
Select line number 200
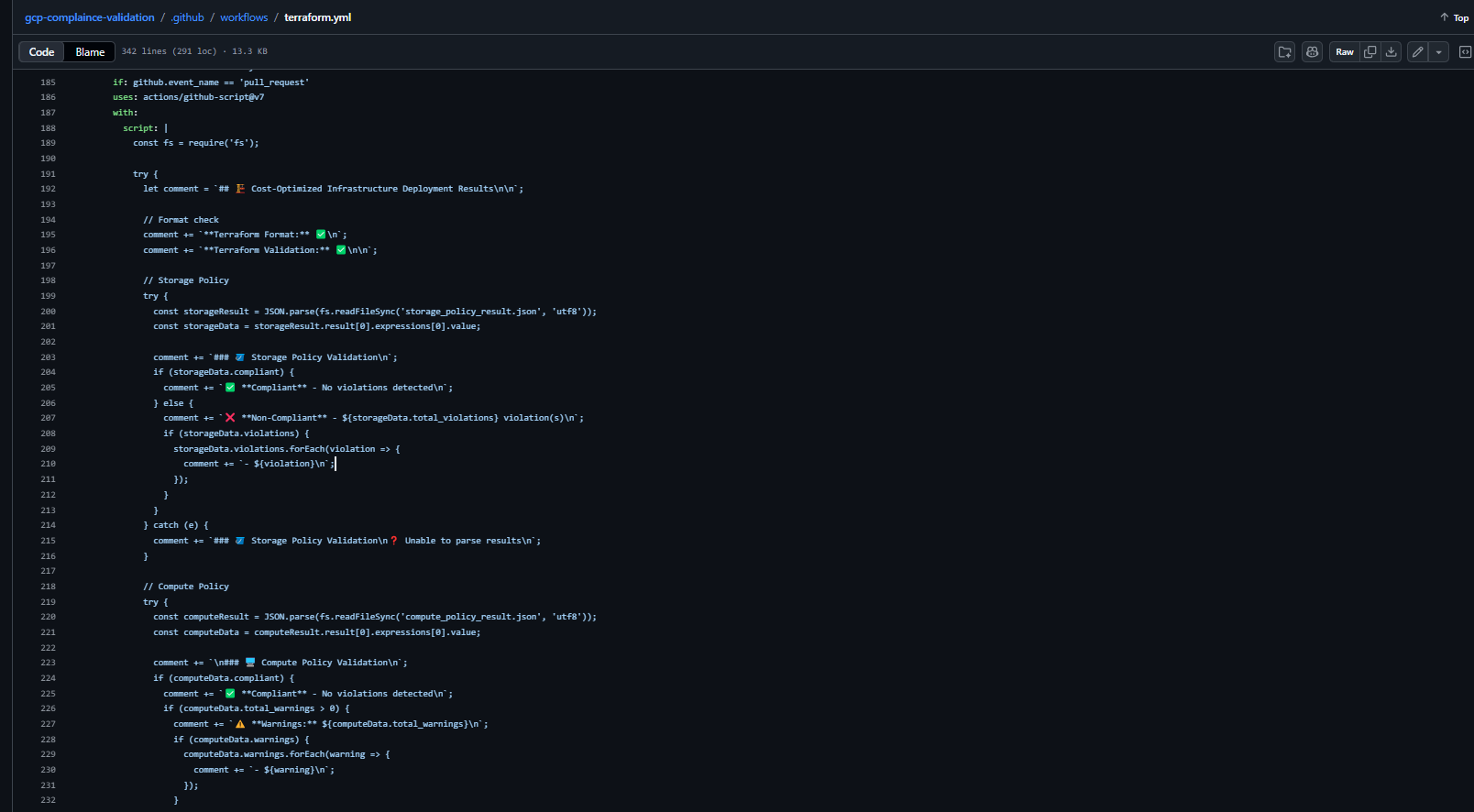48,312
